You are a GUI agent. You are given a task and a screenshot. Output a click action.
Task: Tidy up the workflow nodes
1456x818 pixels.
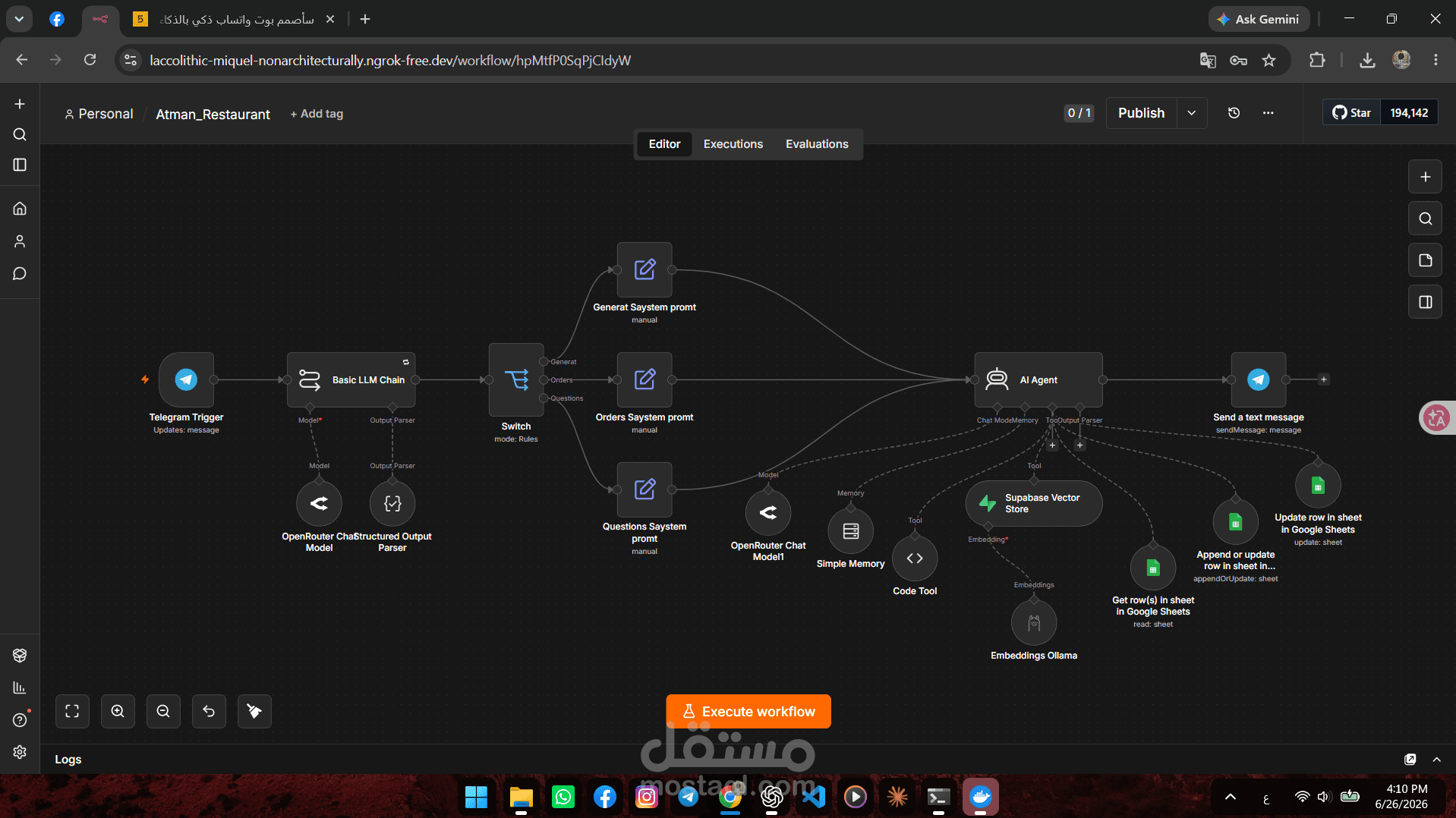254,711
